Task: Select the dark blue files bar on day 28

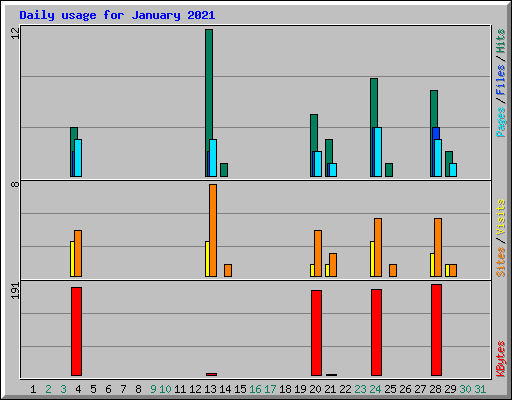Action: click(436, 133)
